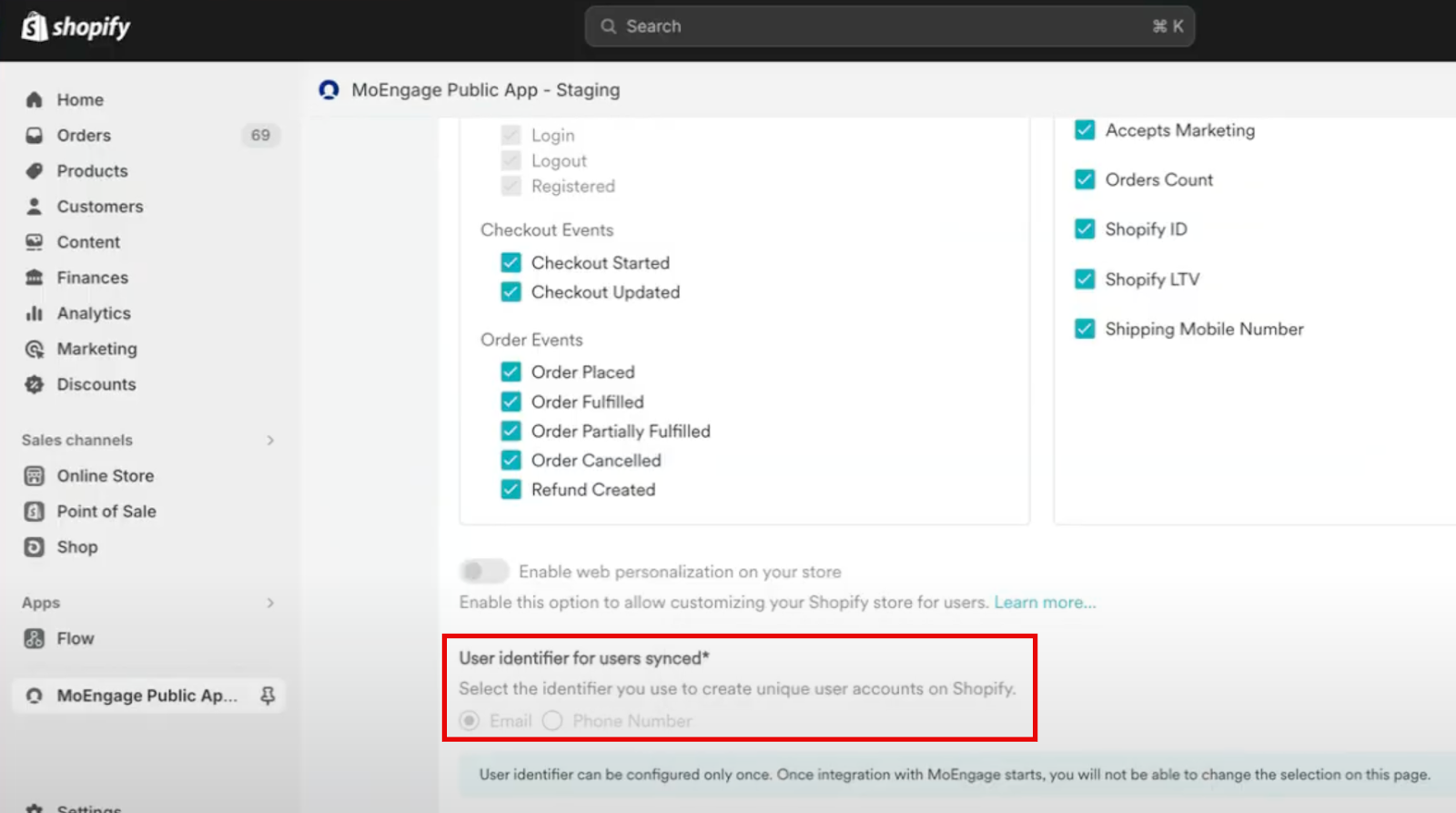The image size is (1456, 813).
Task: Click the Discounts badge icon
Action: (35, 384)
